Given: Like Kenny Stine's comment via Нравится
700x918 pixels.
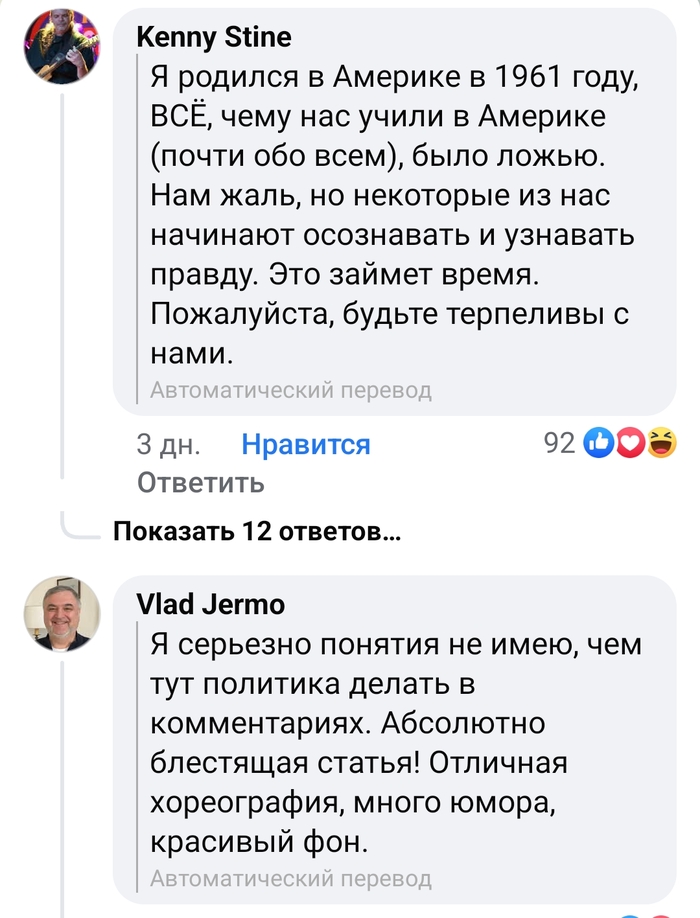Looking at the screenshot, I should point(306,444).
